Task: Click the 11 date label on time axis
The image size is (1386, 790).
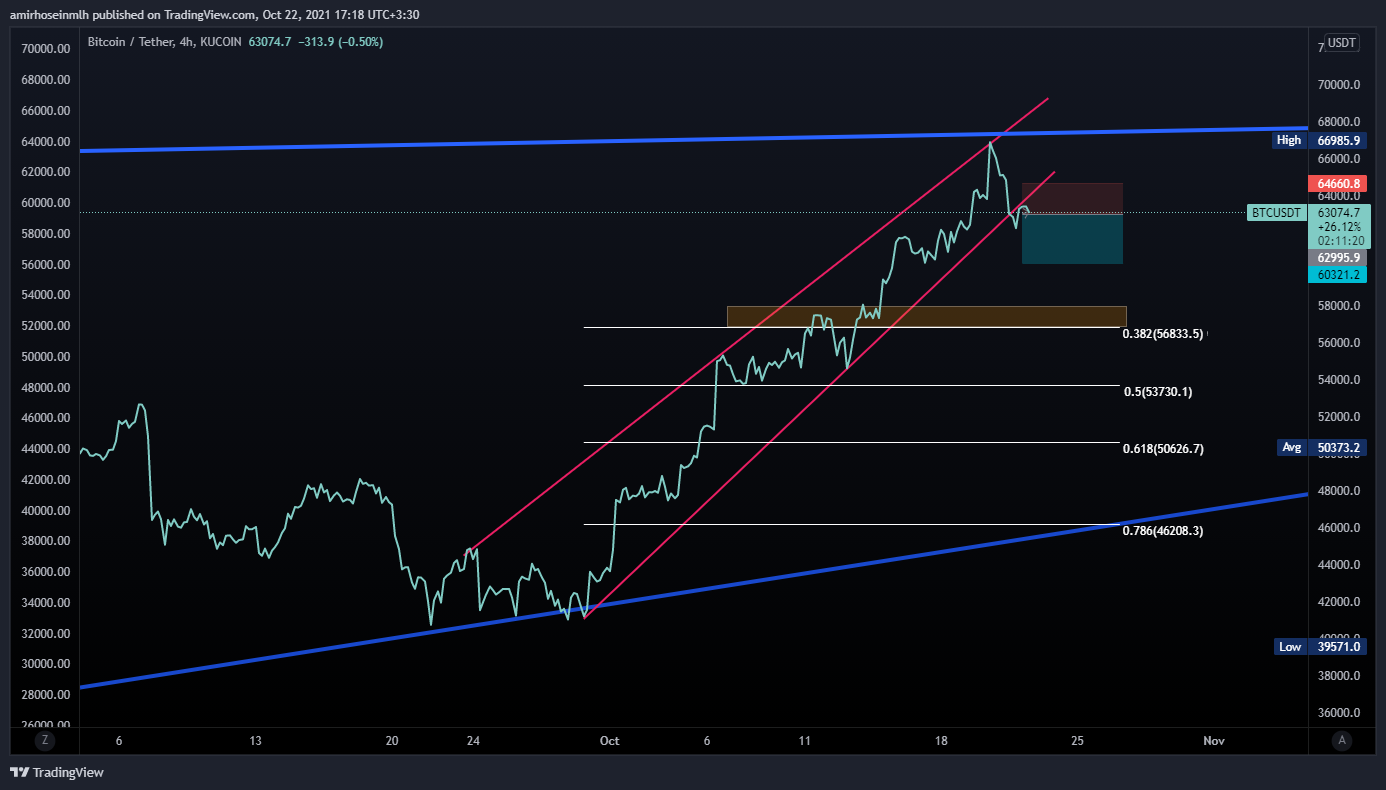Action: (x=804, y=741)
